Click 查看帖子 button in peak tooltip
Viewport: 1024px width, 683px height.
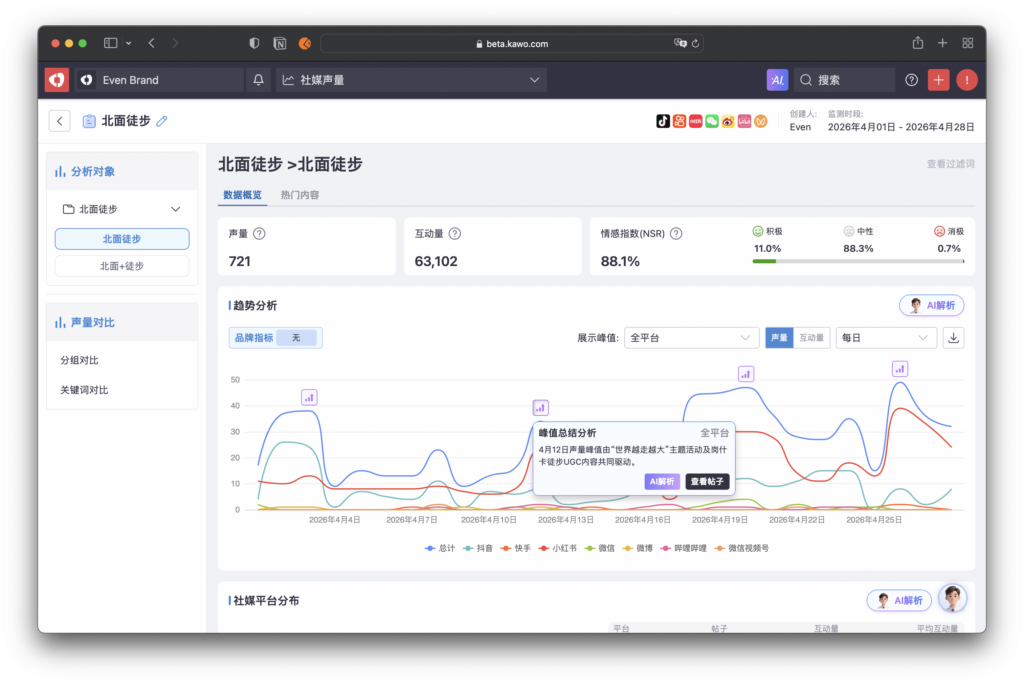coord(707,481)
